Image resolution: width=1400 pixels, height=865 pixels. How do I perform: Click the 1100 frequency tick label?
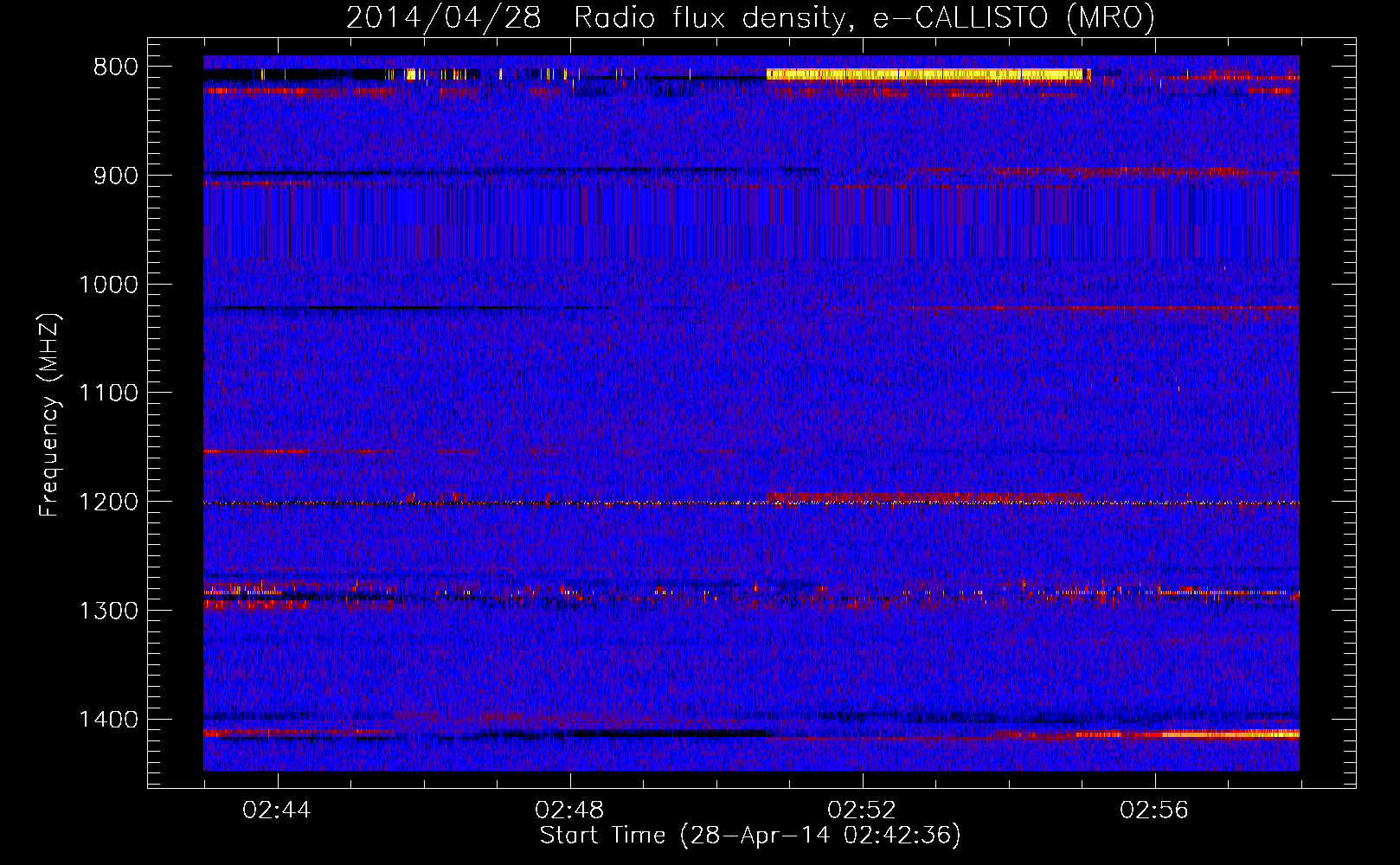[108, 394]
